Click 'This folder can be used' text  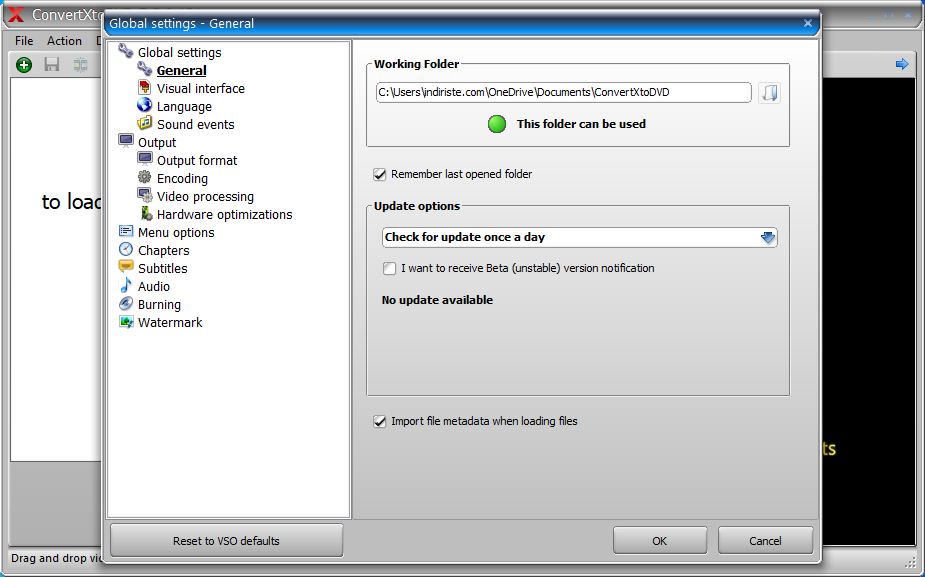point(581,124)
